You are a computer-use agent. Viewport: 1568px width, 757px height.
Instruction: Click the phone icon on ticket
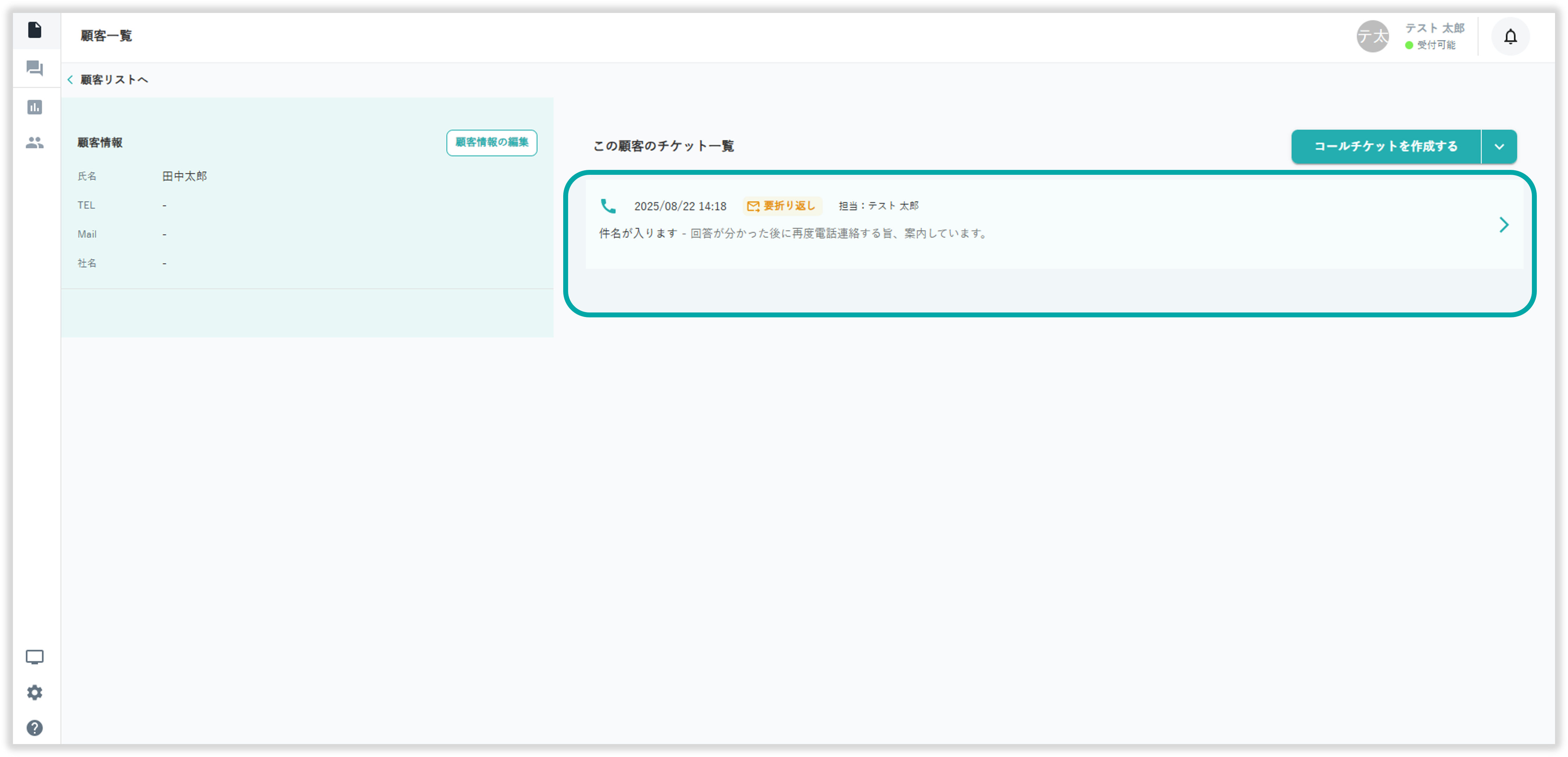tap(608, 206)
